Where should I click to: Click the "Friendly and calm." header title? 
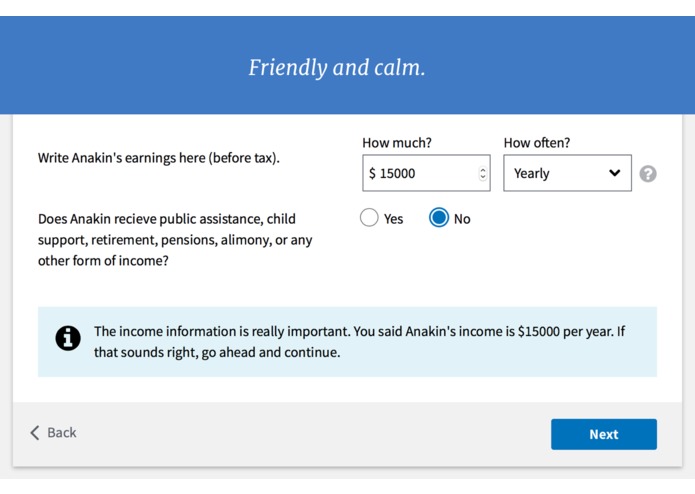tap(337, 68)
